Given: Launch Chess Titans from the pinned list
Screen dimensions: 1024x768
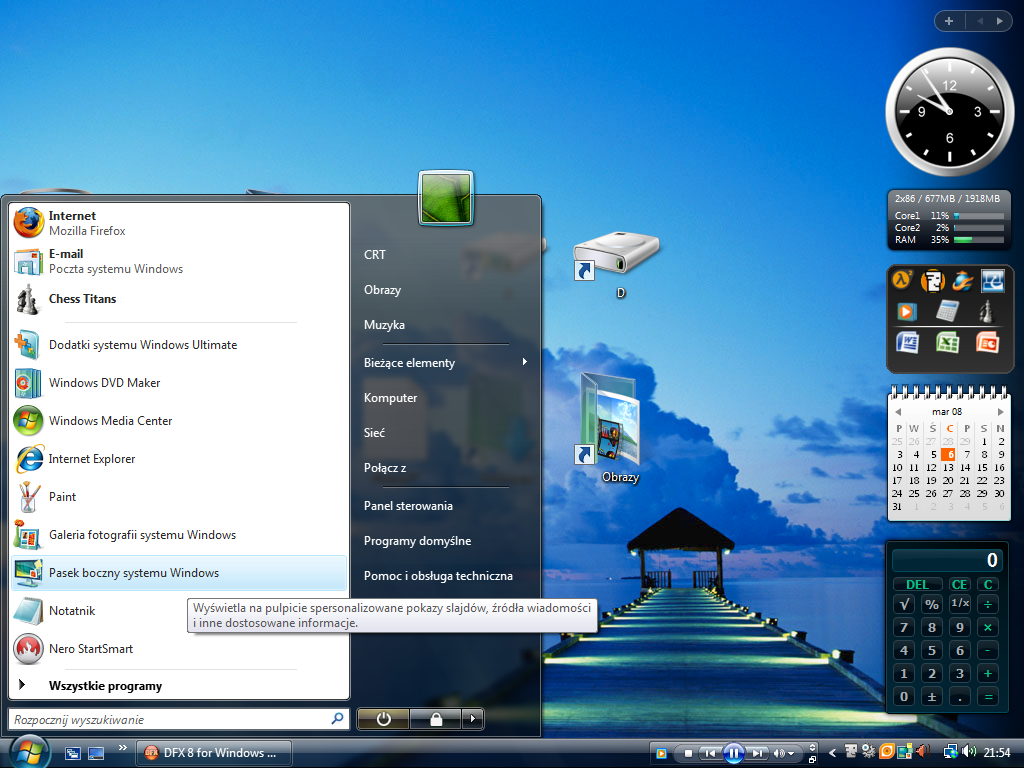Looking at the screenshot, I should pos(82,299).
